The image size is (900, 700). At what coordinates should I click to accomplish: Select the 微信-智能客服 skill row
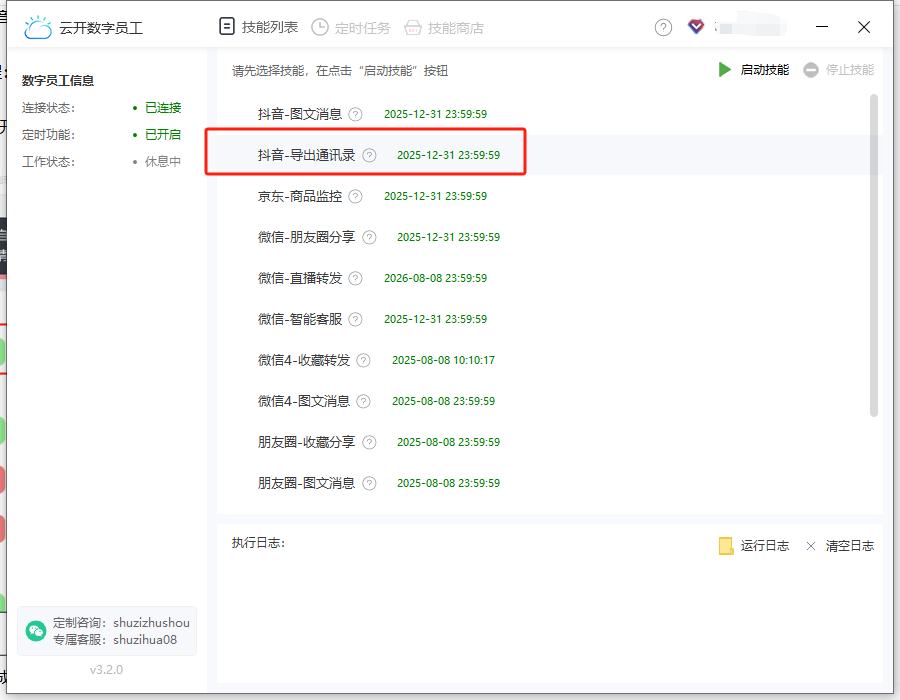[300, 319]
